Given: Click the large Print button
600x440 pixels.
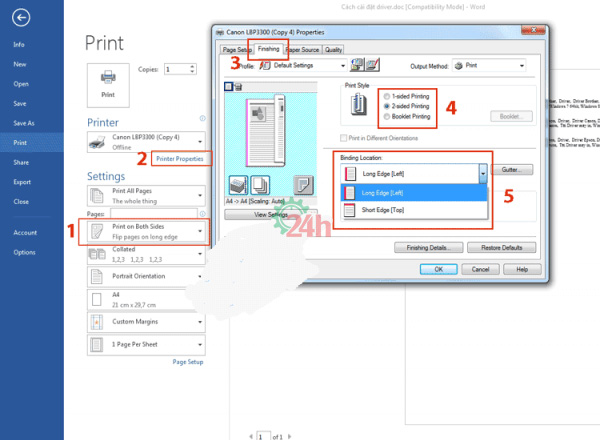Looking at the screenshot, I should [x=108, y=85].
